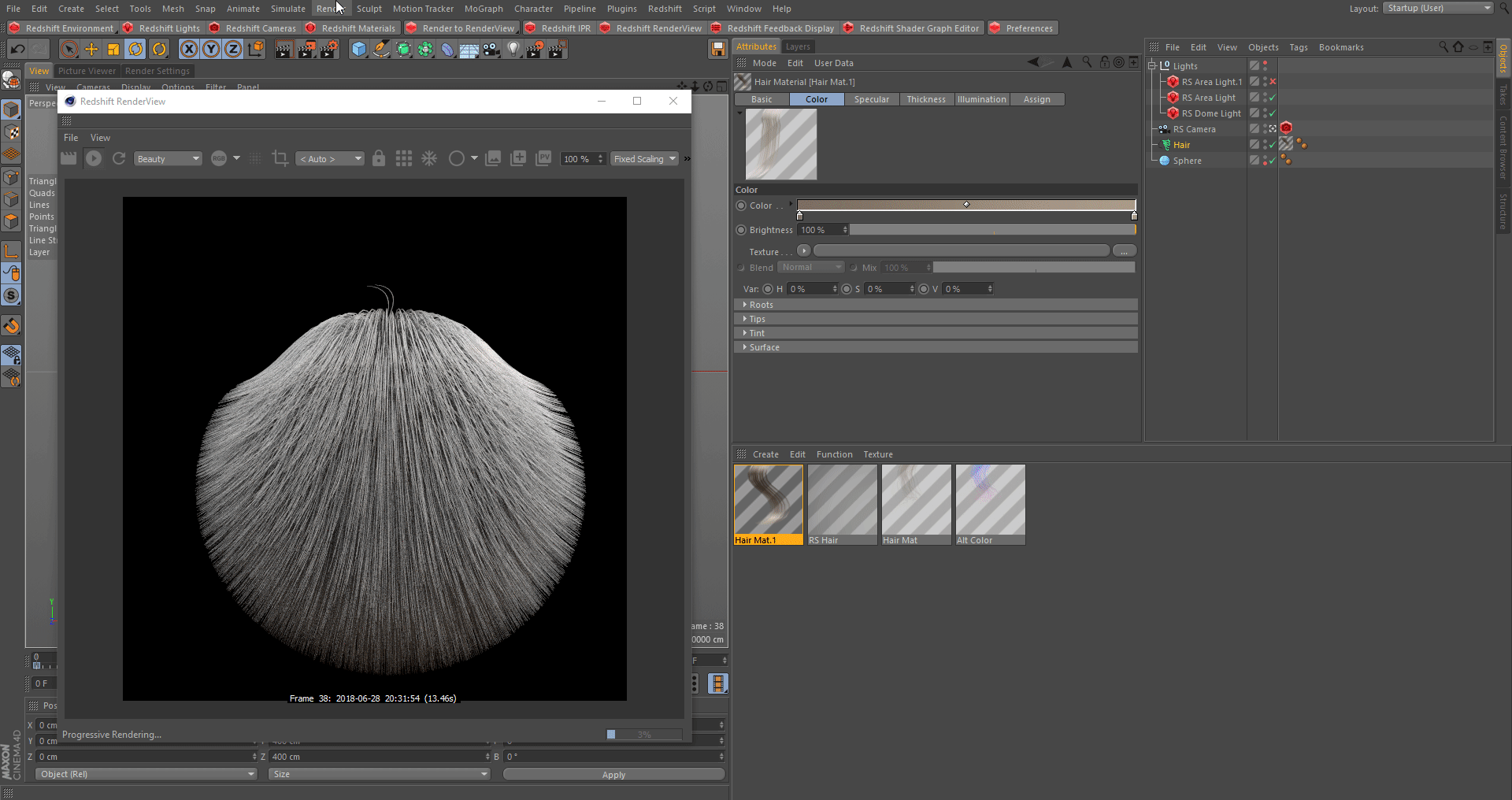The image size is (1512, 800).
Task: Click the snapshot image icon in RenderView
Action: point(493,158)
